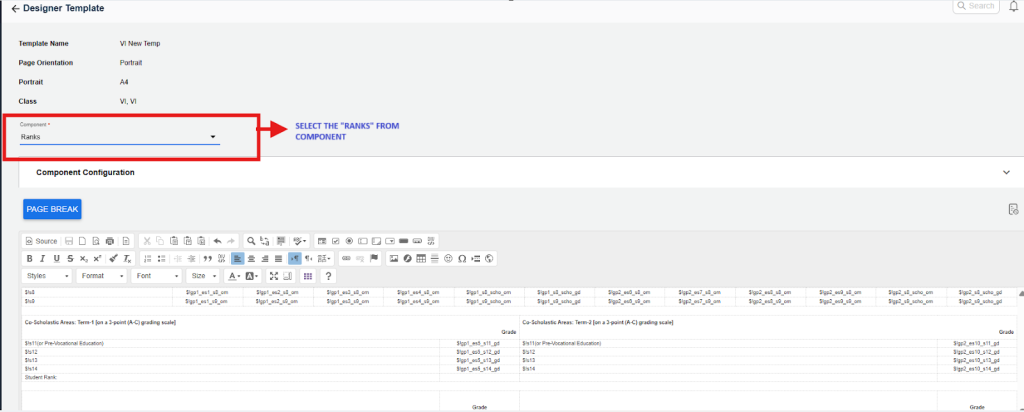Click the PAGE BREAK button

(x=52, y=209)
